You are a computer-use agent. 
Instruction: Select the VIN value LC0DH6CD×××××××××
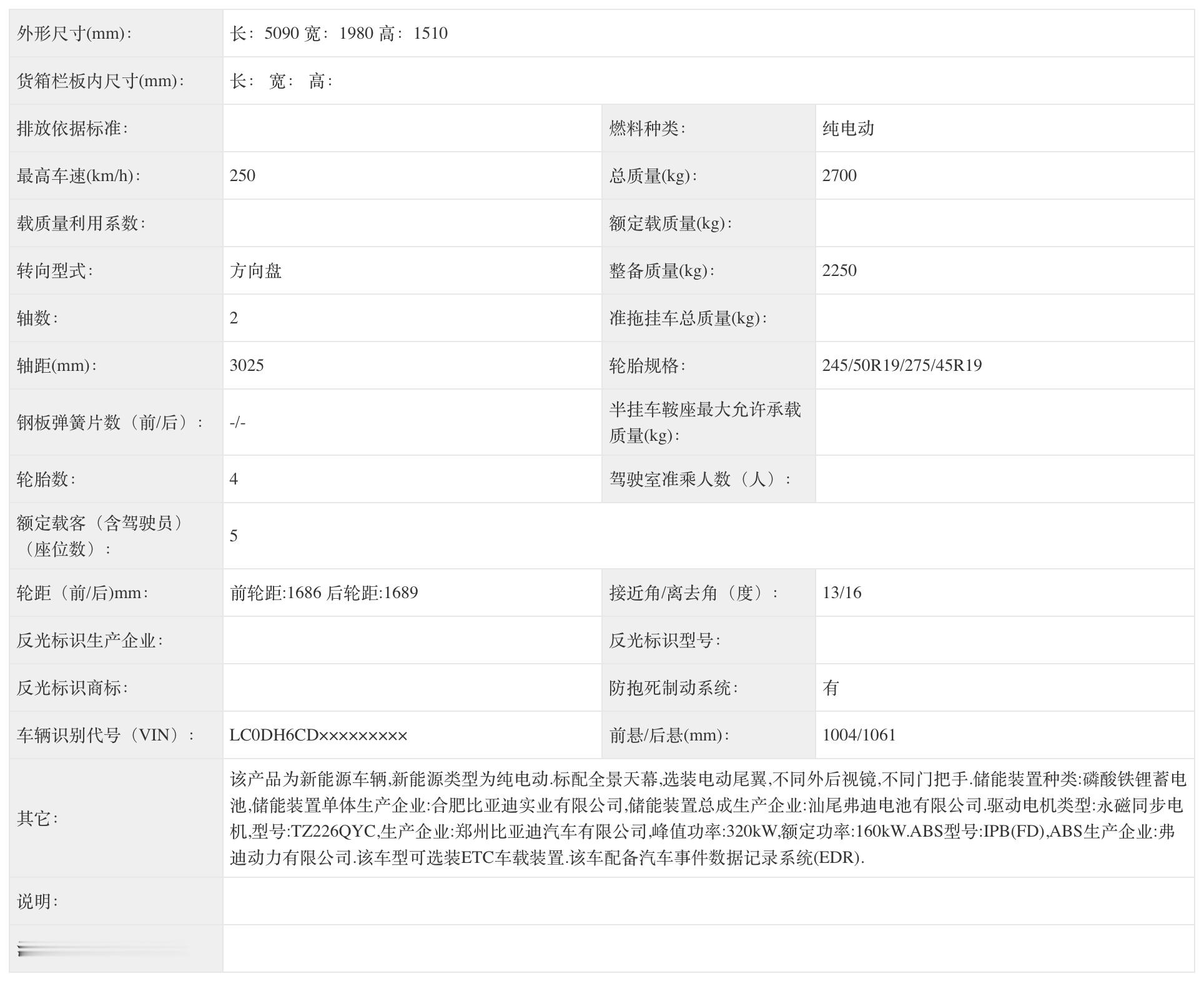click(x=318, y=735)
